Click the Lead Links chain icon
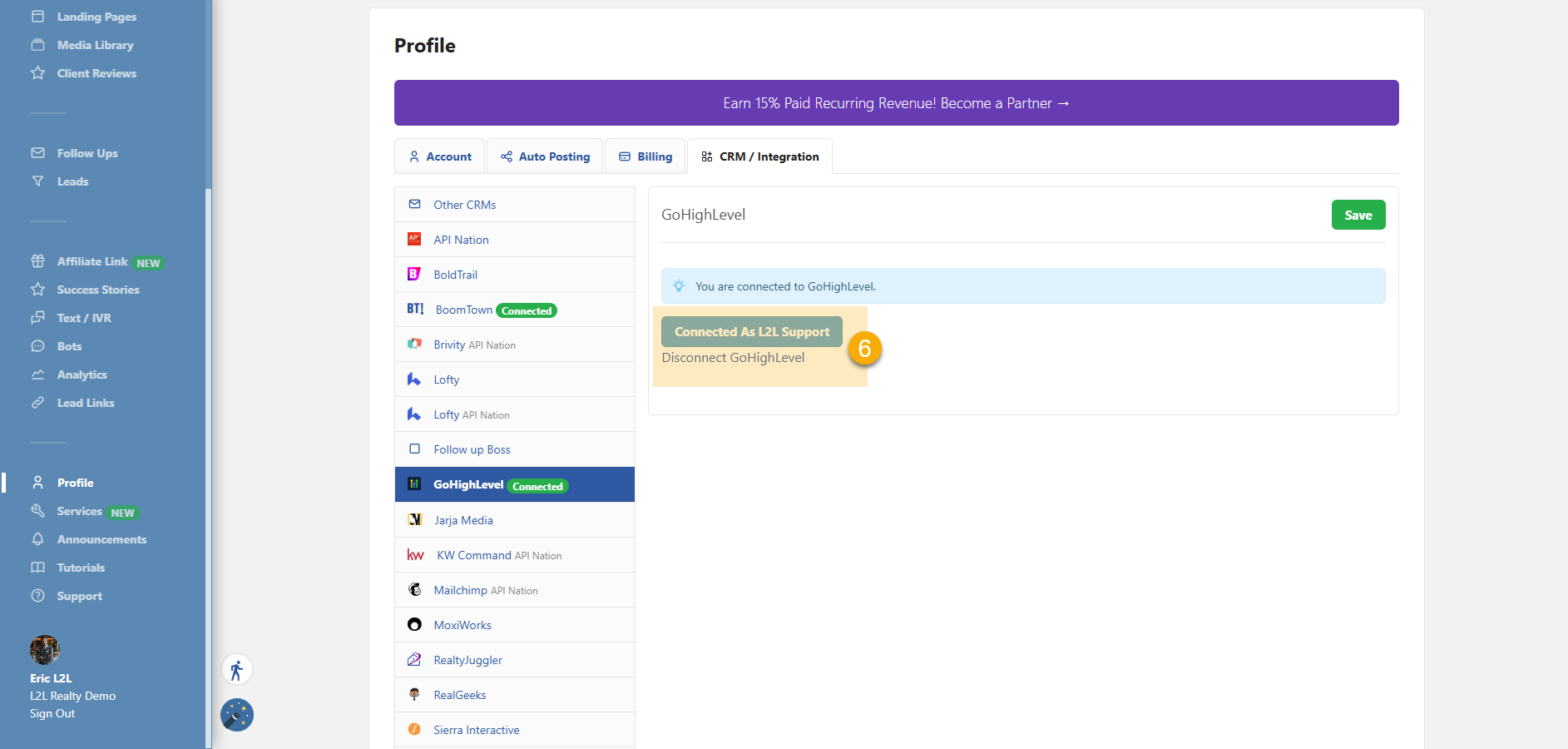This screenshot has height=749, width=1568. point(37,403)
